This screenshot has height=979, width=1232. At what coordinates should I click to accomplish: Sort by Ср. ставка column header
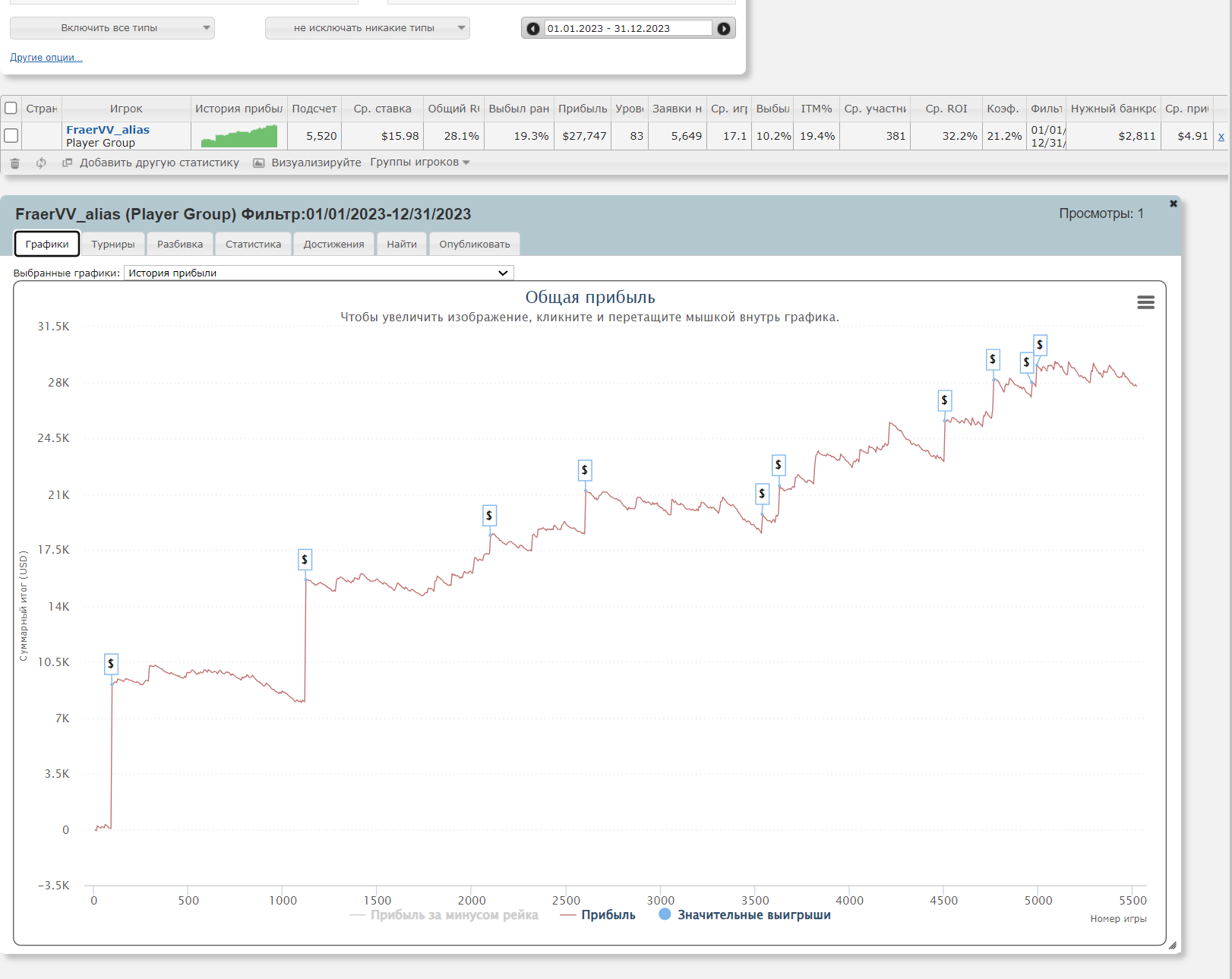382,109
